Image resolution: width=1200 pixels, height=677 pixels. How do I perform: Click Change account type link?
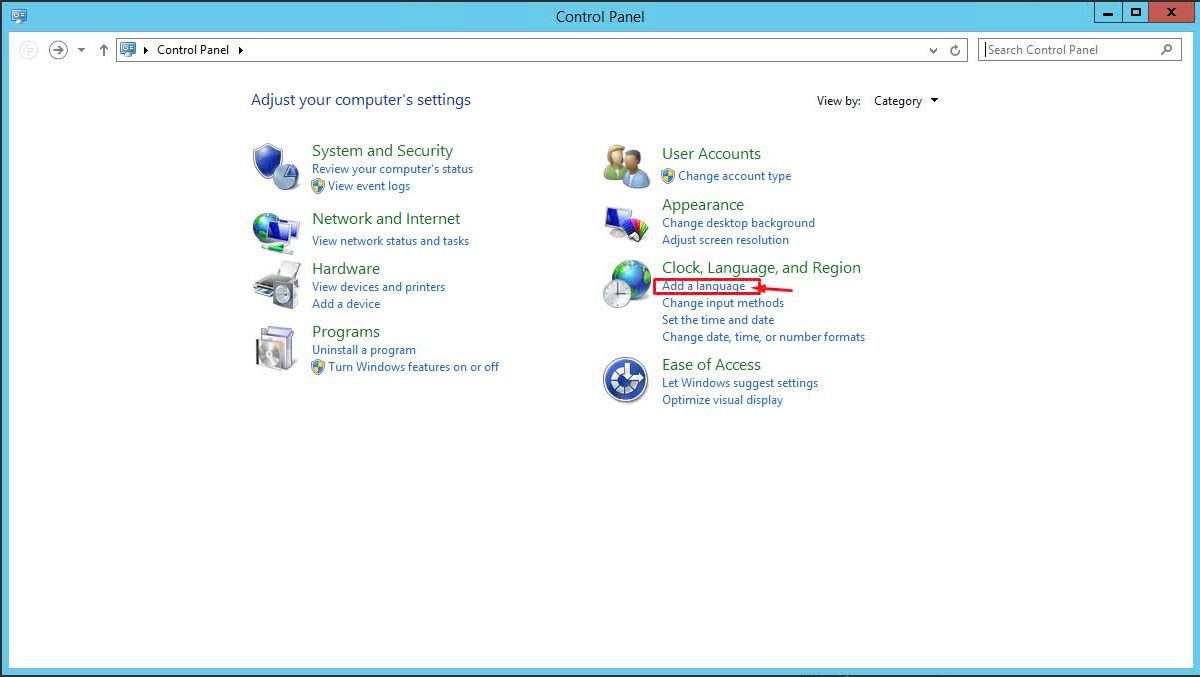click(734, 176)
